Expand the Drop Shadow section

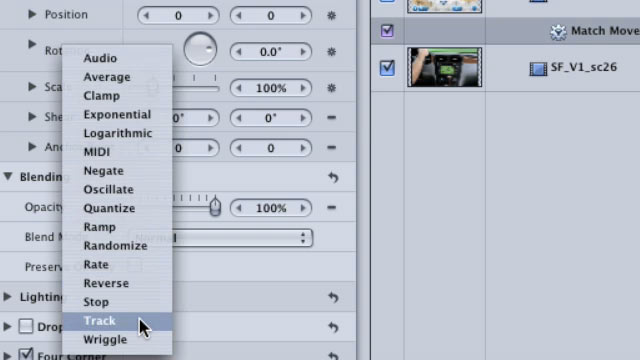(7, 326)
